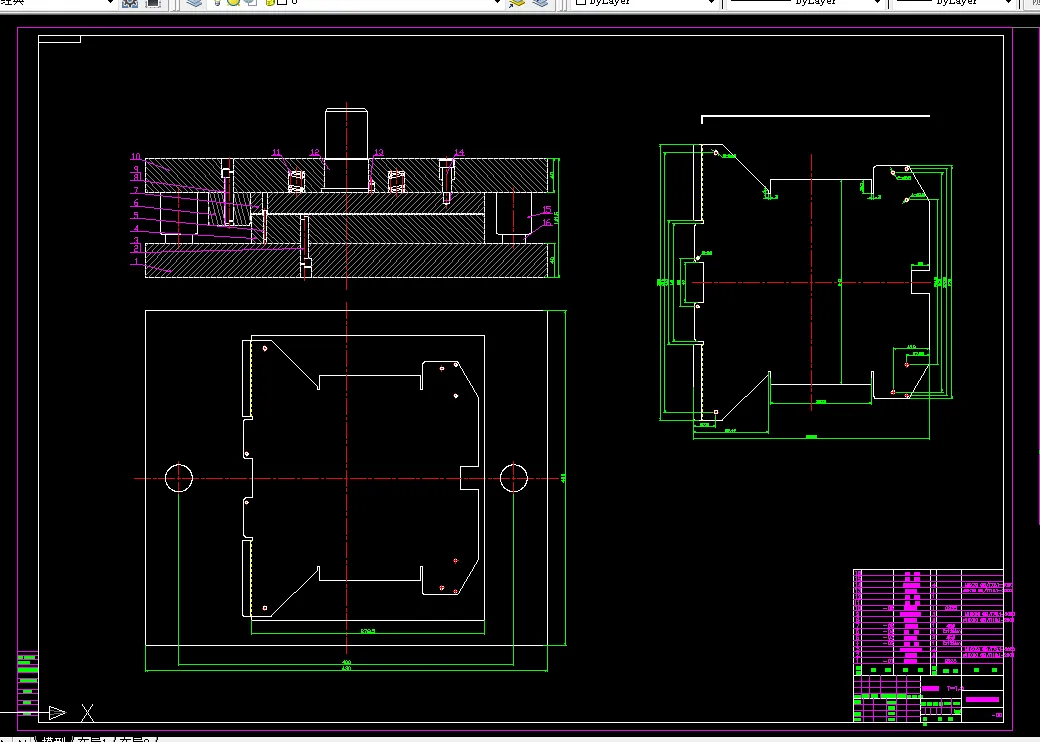This screenshot has height=742, width=1040.
Task: Select the die shank at assembly top
Action: [346, 133]
